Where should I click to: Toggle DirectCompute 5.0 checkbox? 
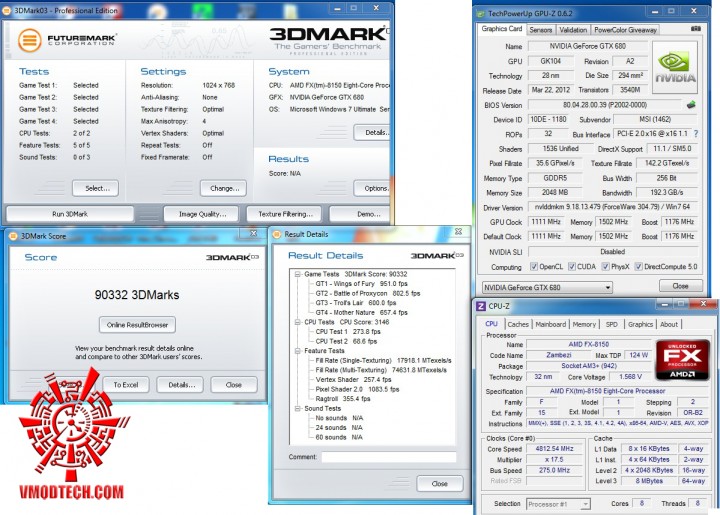tap(638, 266)
